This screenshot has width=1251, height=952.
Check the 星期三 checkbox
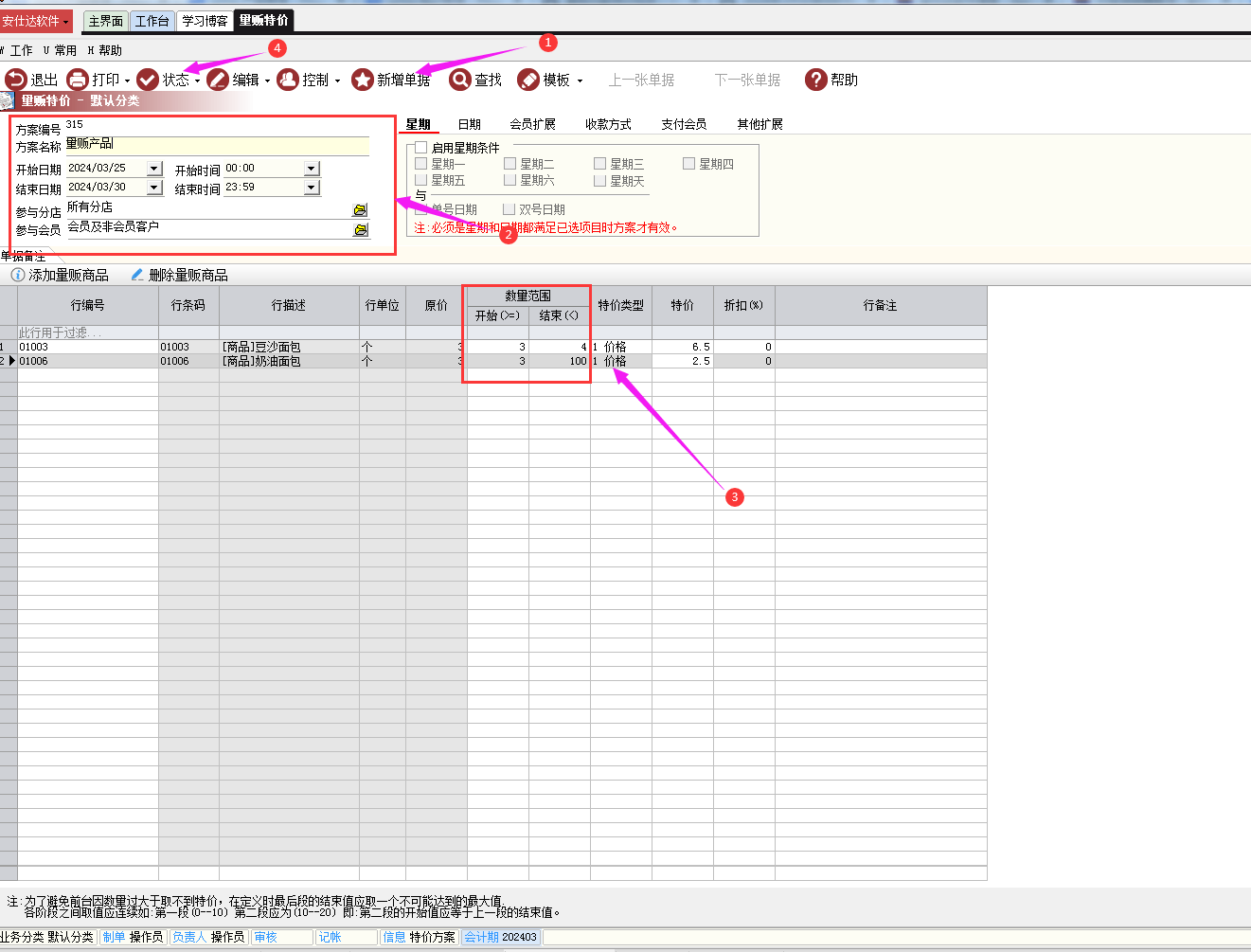(x=599, y=164)
